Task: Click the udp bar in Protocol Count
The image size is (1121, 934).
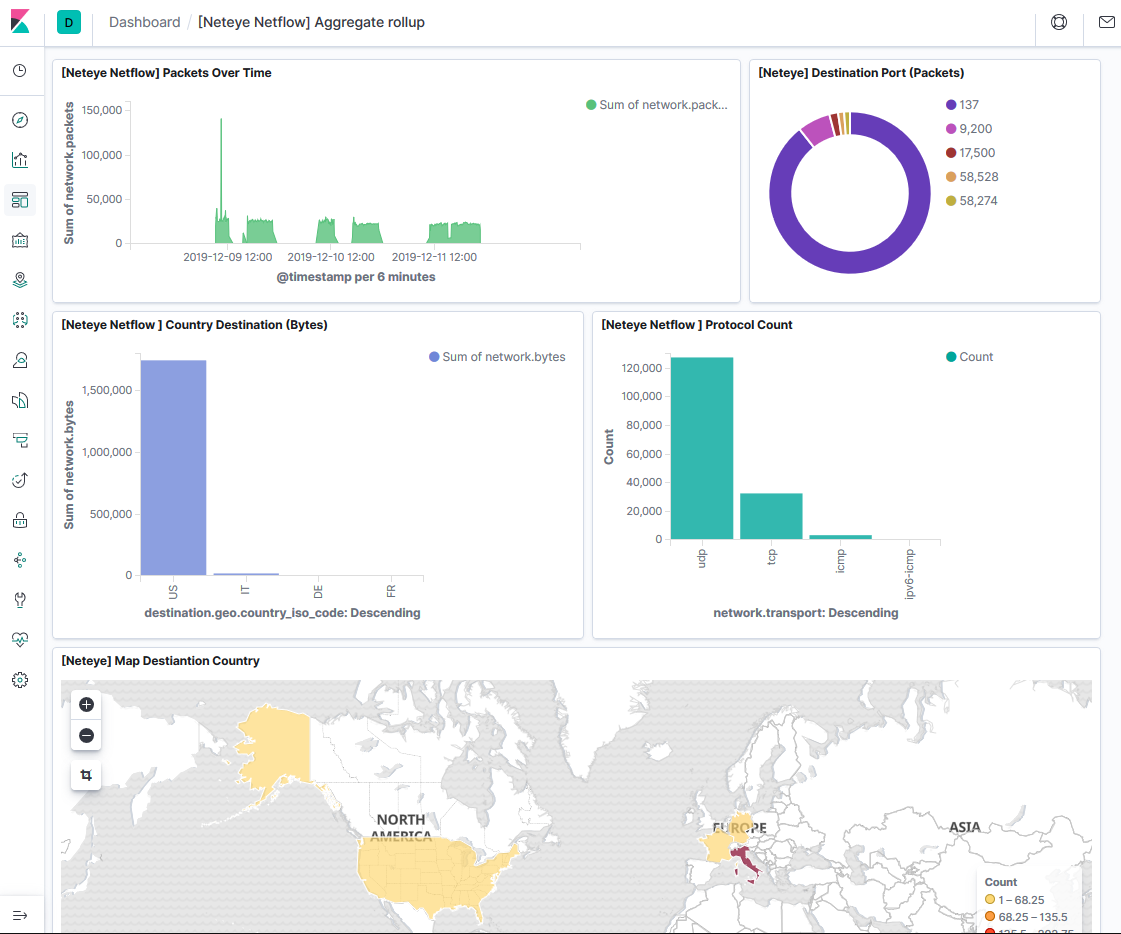Action: pos(702,450)
